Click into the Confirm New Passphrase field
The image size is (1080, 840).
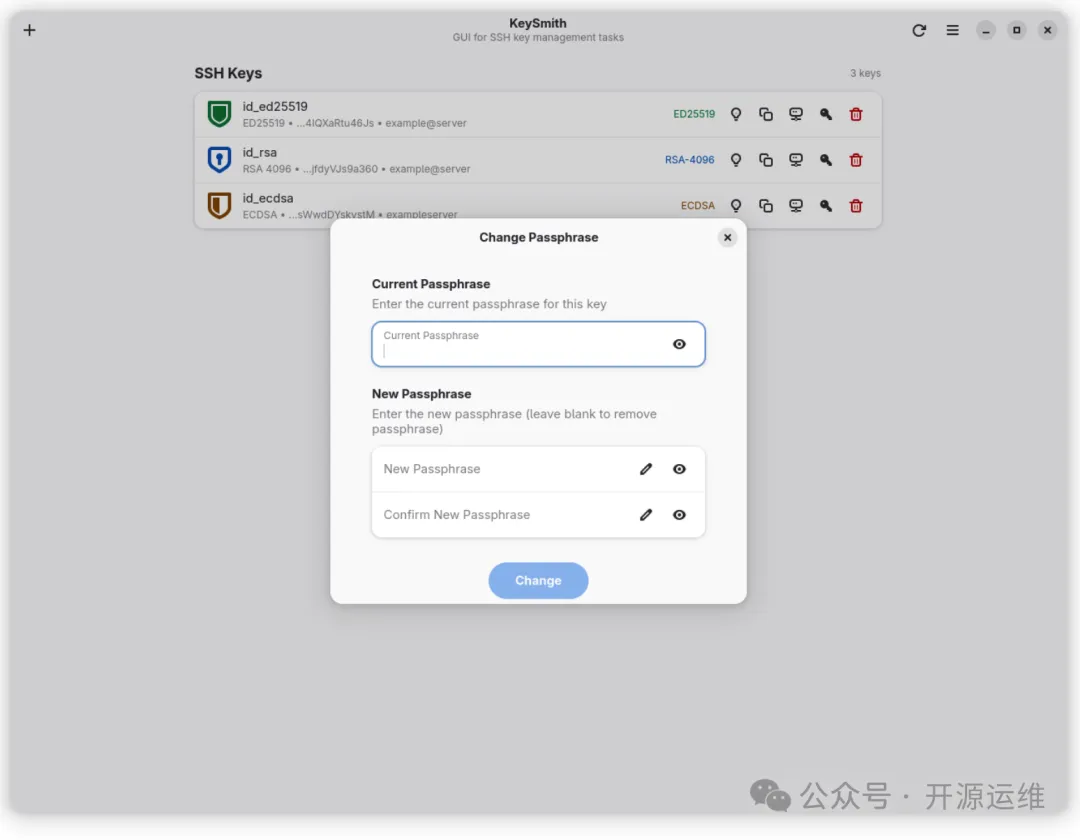[500, 515]
